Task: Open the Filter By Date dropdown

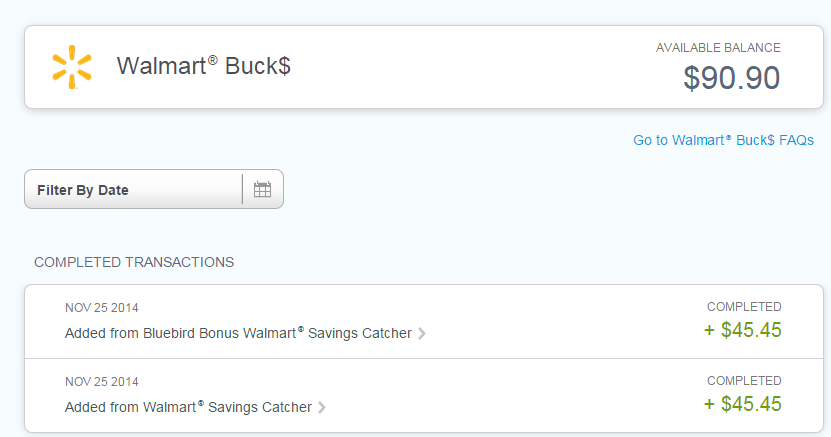Action: [x=154, y=189]
